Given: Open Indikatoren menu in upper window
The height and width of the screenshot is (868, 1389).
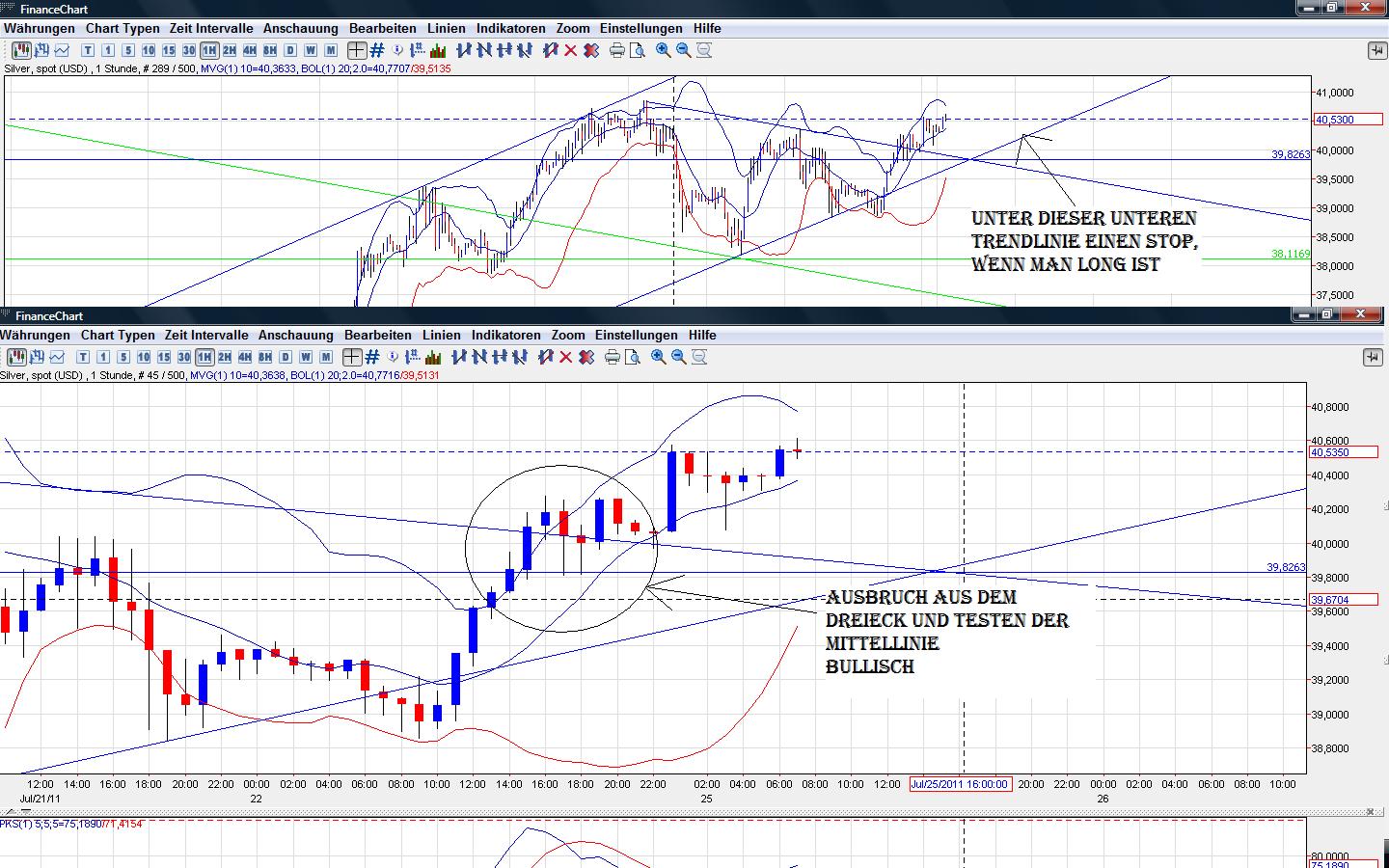Looking at the screenshot, I should 511,29.
